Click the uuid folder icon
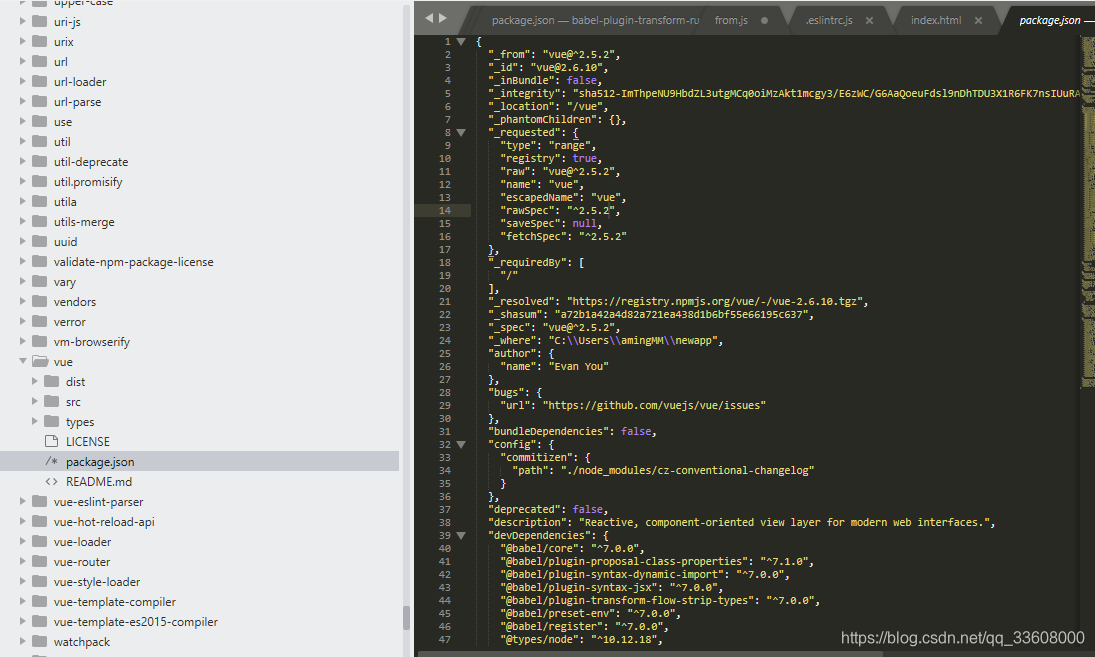The image size is (1095, 657). click(x=40, y=241)
